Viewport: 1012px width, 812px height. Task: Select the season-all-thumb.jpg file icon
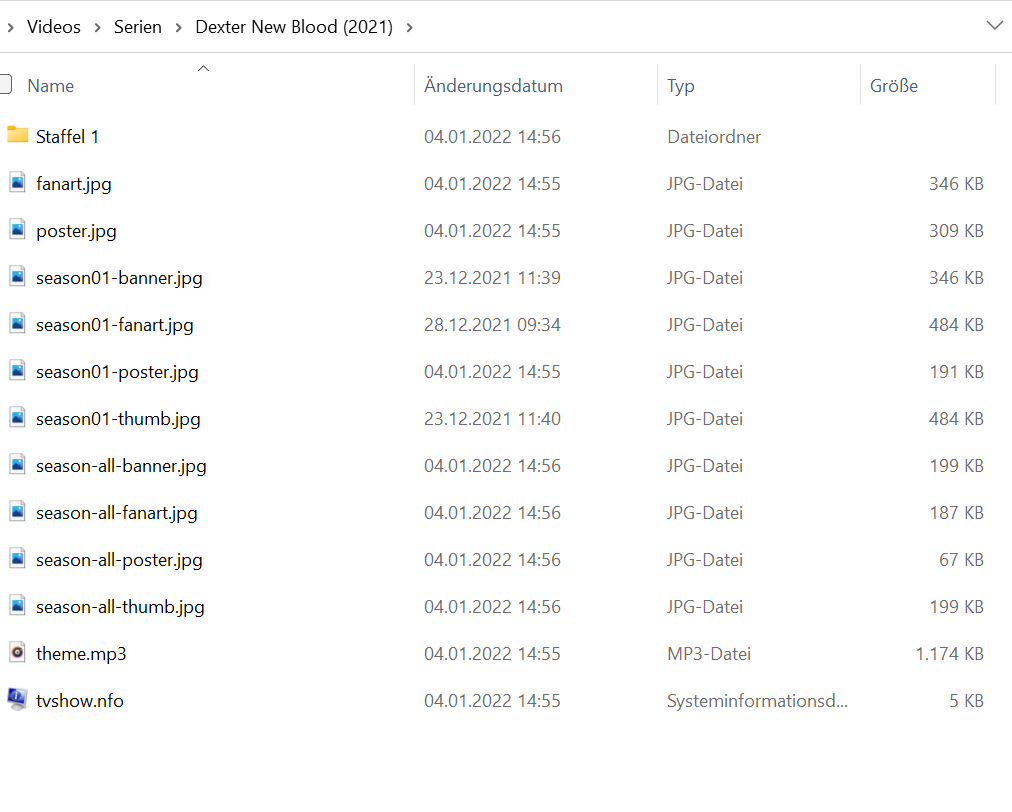point(17,606)
